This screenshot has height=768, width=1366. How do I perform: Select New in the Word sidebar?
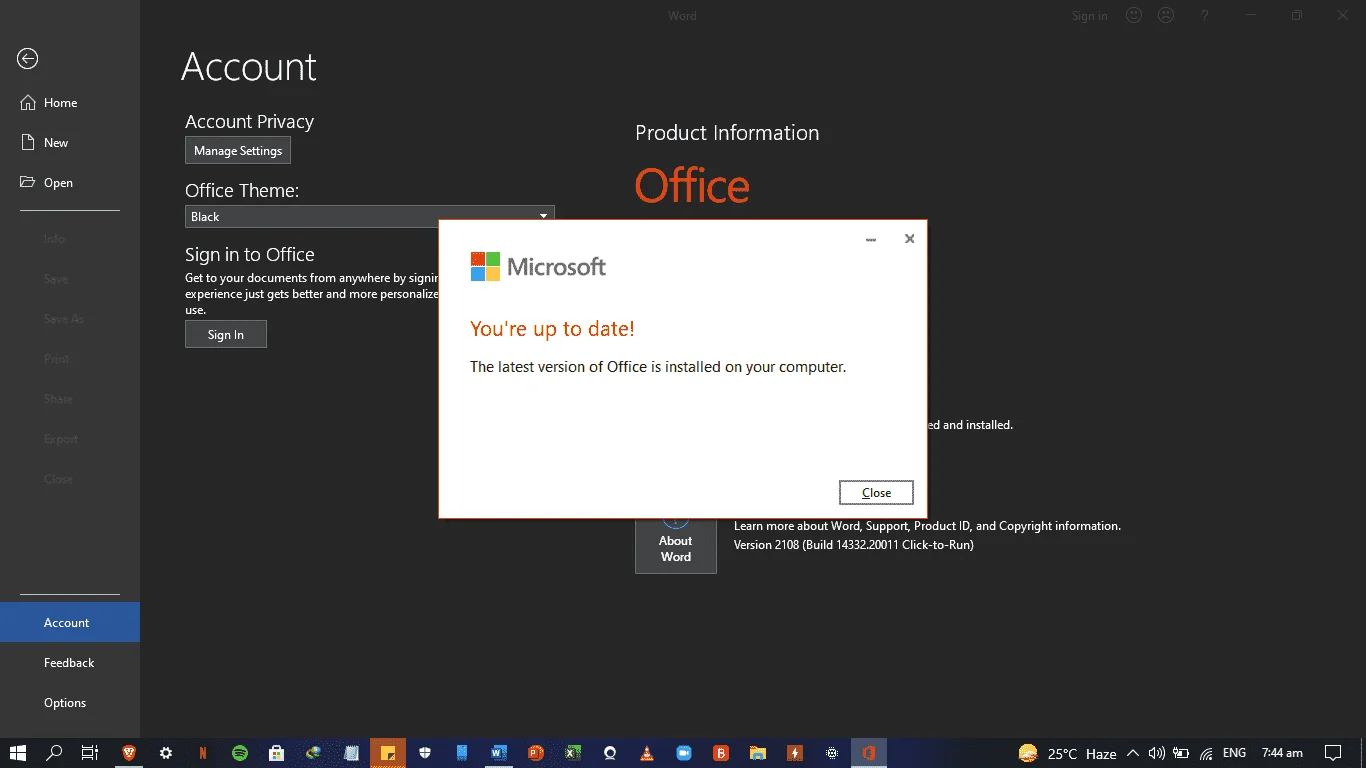(70, 143)
